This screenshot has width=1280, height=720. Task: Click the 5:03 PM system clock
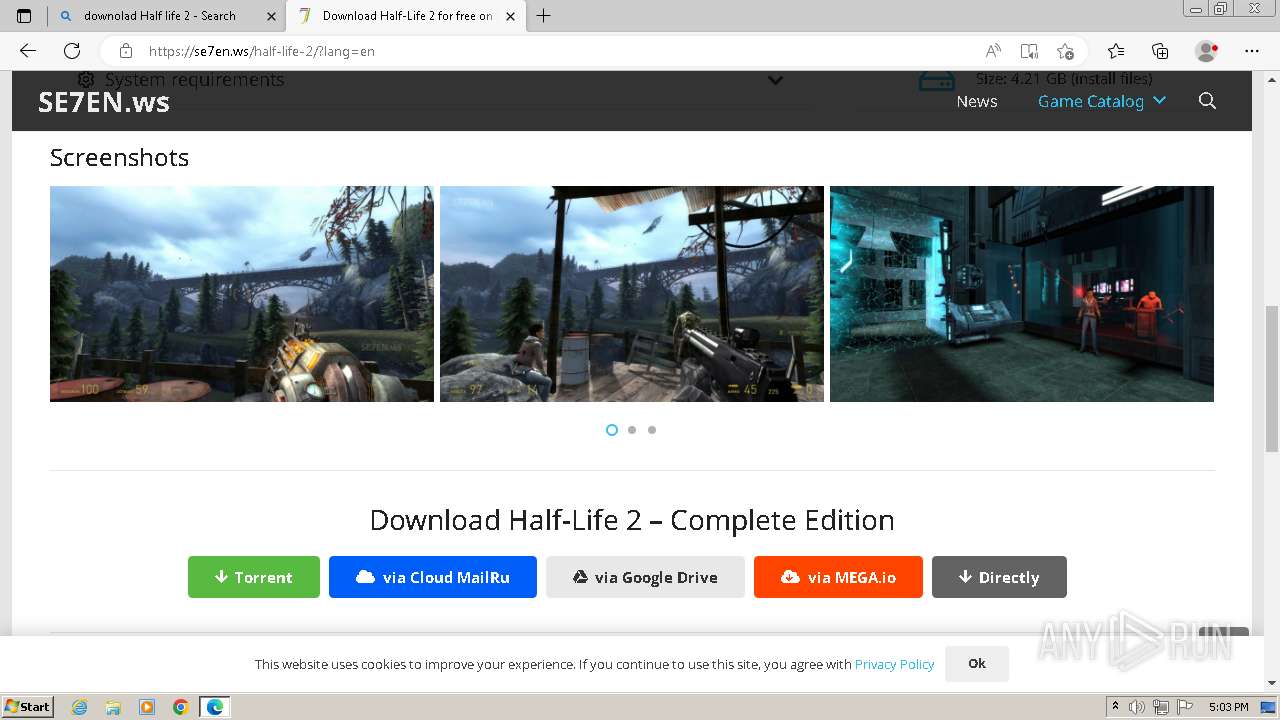pyautogui.click(x=1228, y=707)
